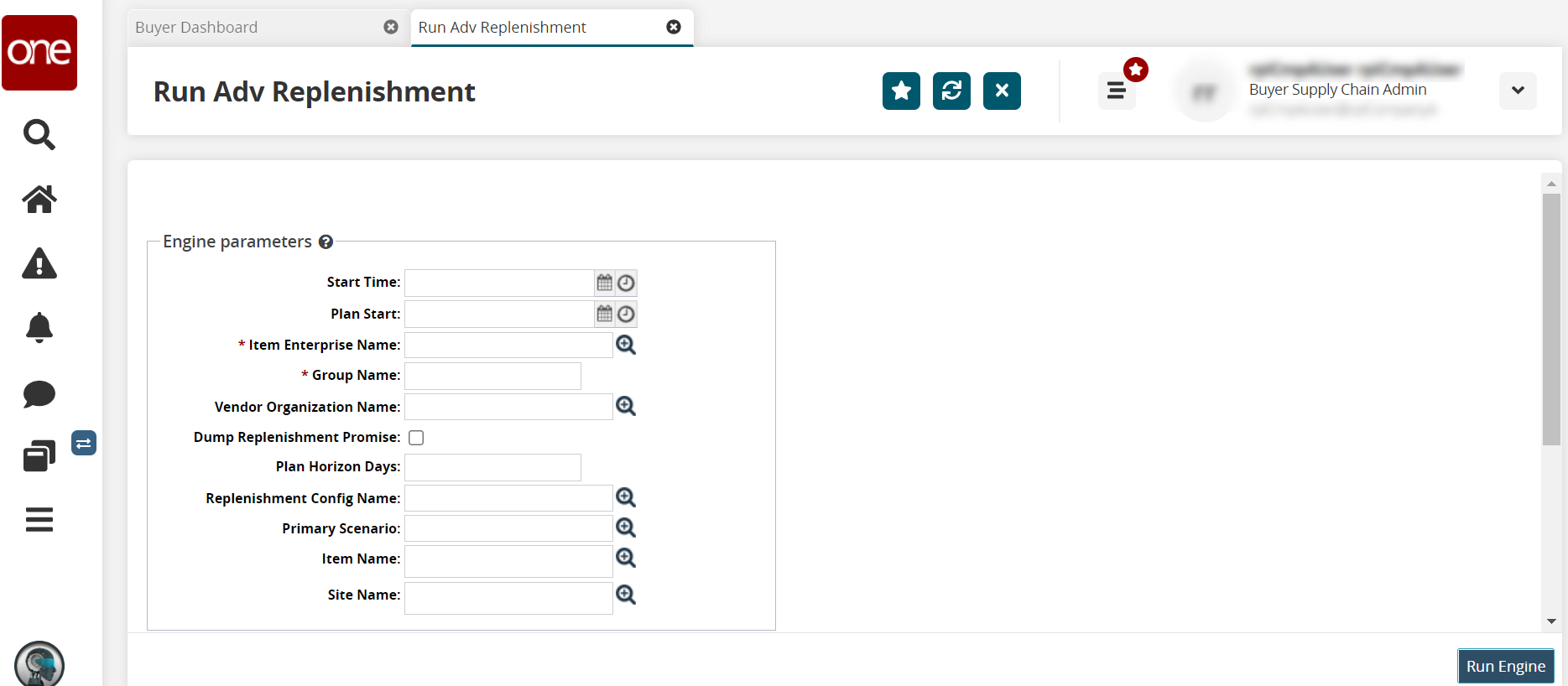
Task: Look up Item Enterprise Name
Action: pos(626,345)
